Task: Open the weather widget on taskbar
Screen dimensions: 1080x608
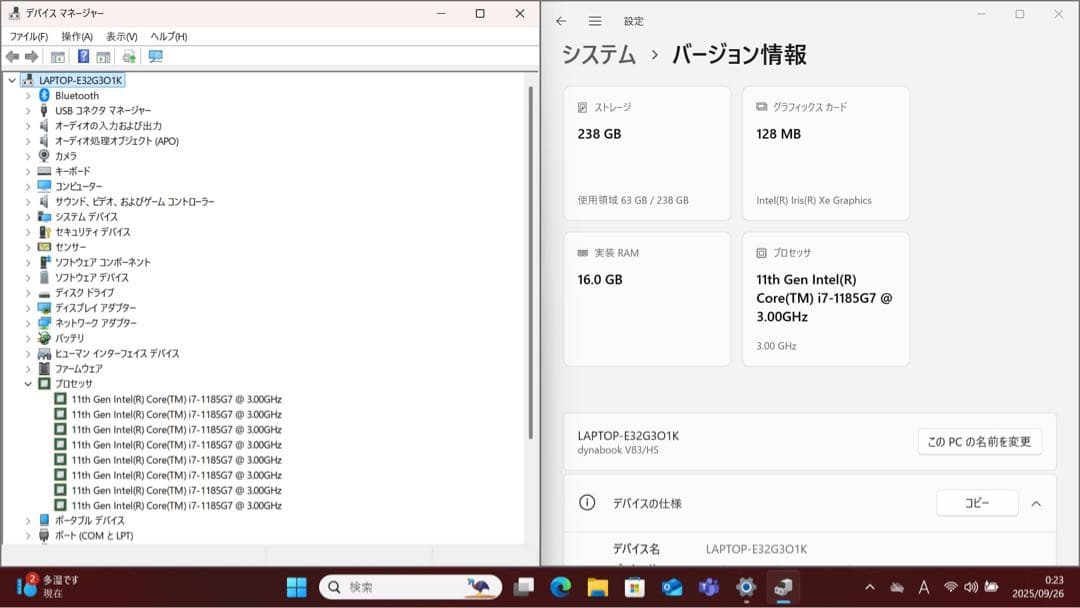Action: pos(47,587)
